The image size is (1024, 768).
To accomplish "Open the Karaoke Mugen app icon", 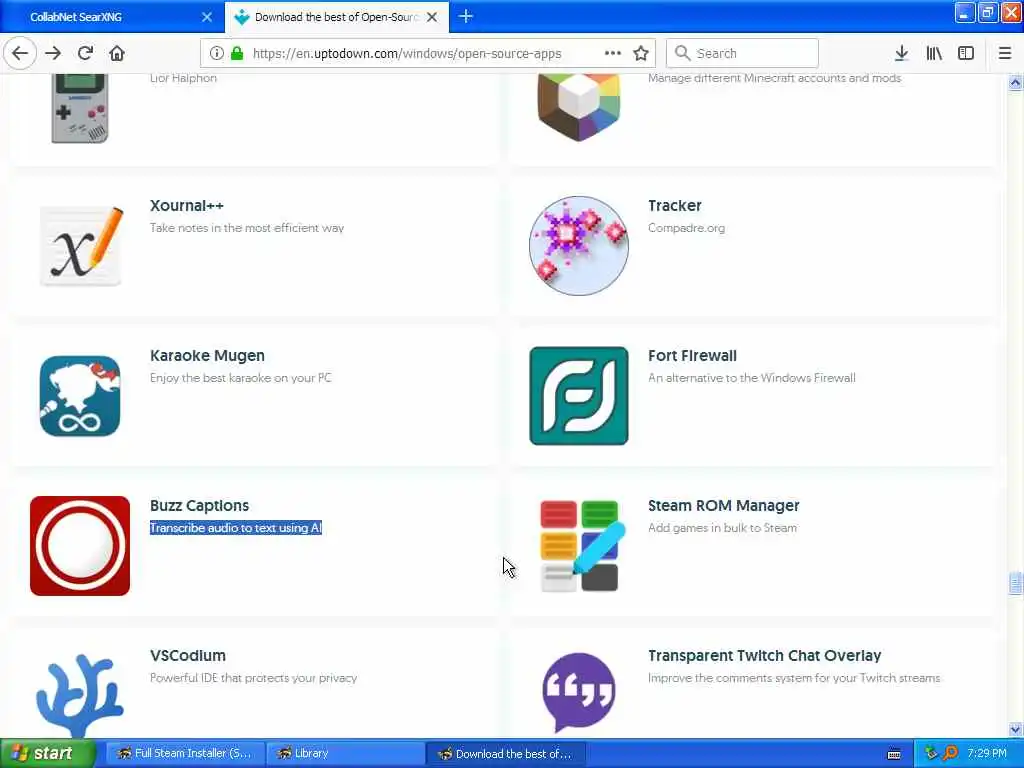I will point(80,396).
